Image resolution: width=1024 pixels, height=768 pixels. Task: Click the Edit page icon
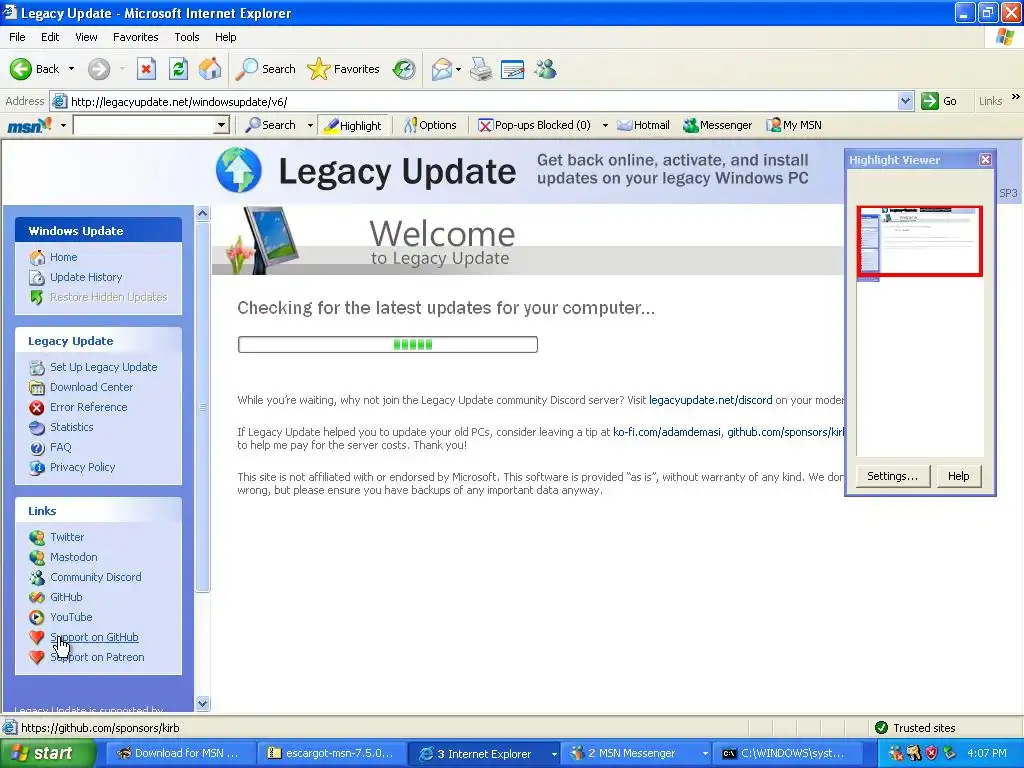click(x=513, y=69)
